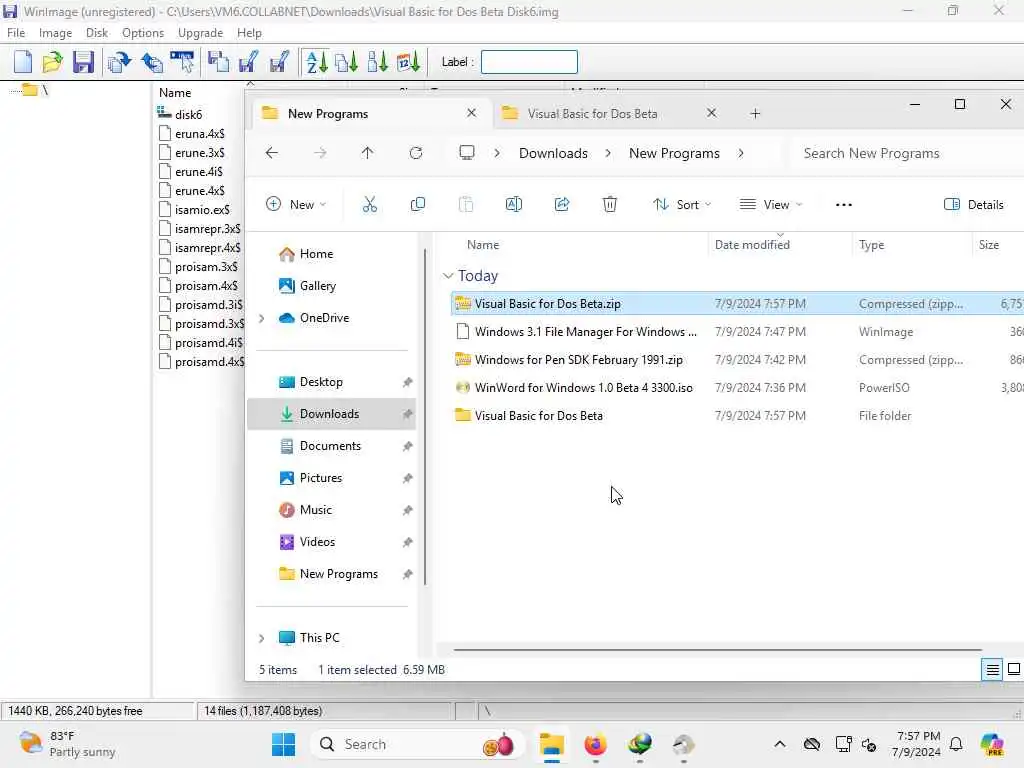Click the Write disk icon in WinImage toolbar
The height and width of the screenshot is (768, 1024).
[248, 62]
